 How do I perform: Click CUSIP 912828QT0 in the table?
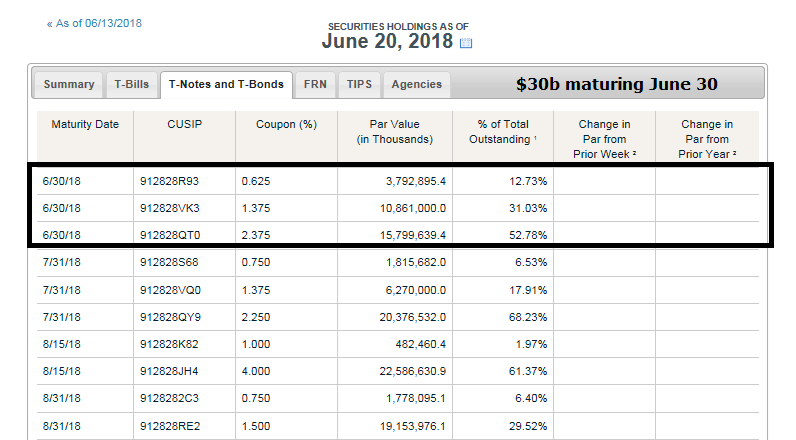tap(172, 234)
